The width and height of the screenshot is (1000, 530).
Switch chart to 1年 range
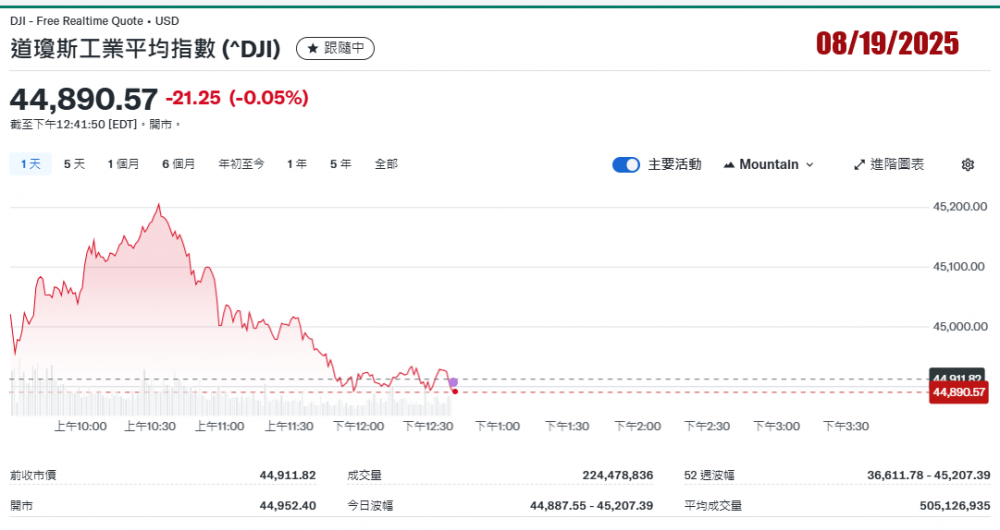[x=296, y=164]
